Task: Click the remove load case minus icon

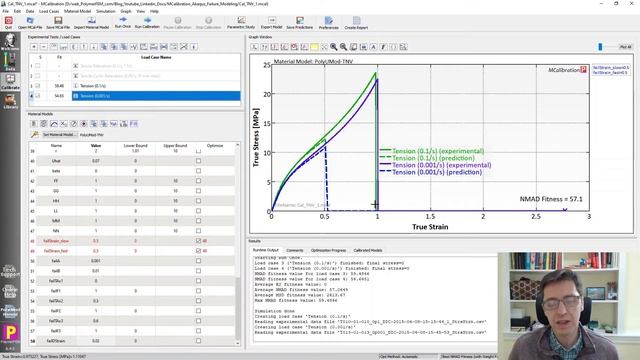Action: [x=44, y=47]
